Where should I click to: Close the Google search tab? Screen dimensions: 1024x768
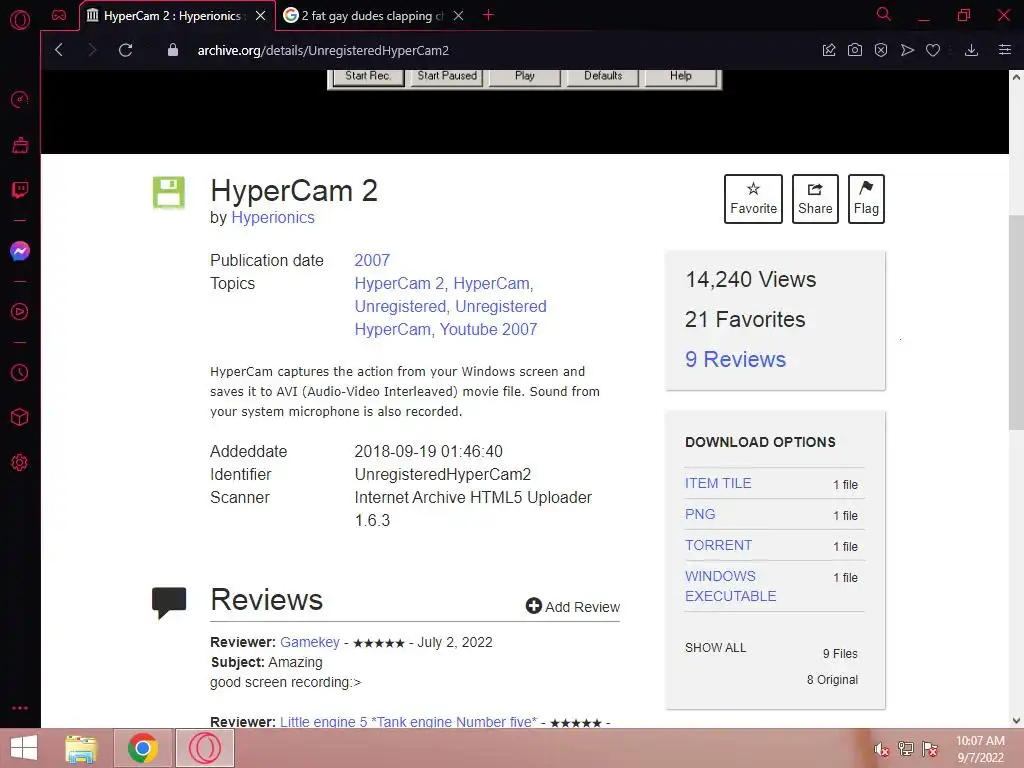coord(458,16)
